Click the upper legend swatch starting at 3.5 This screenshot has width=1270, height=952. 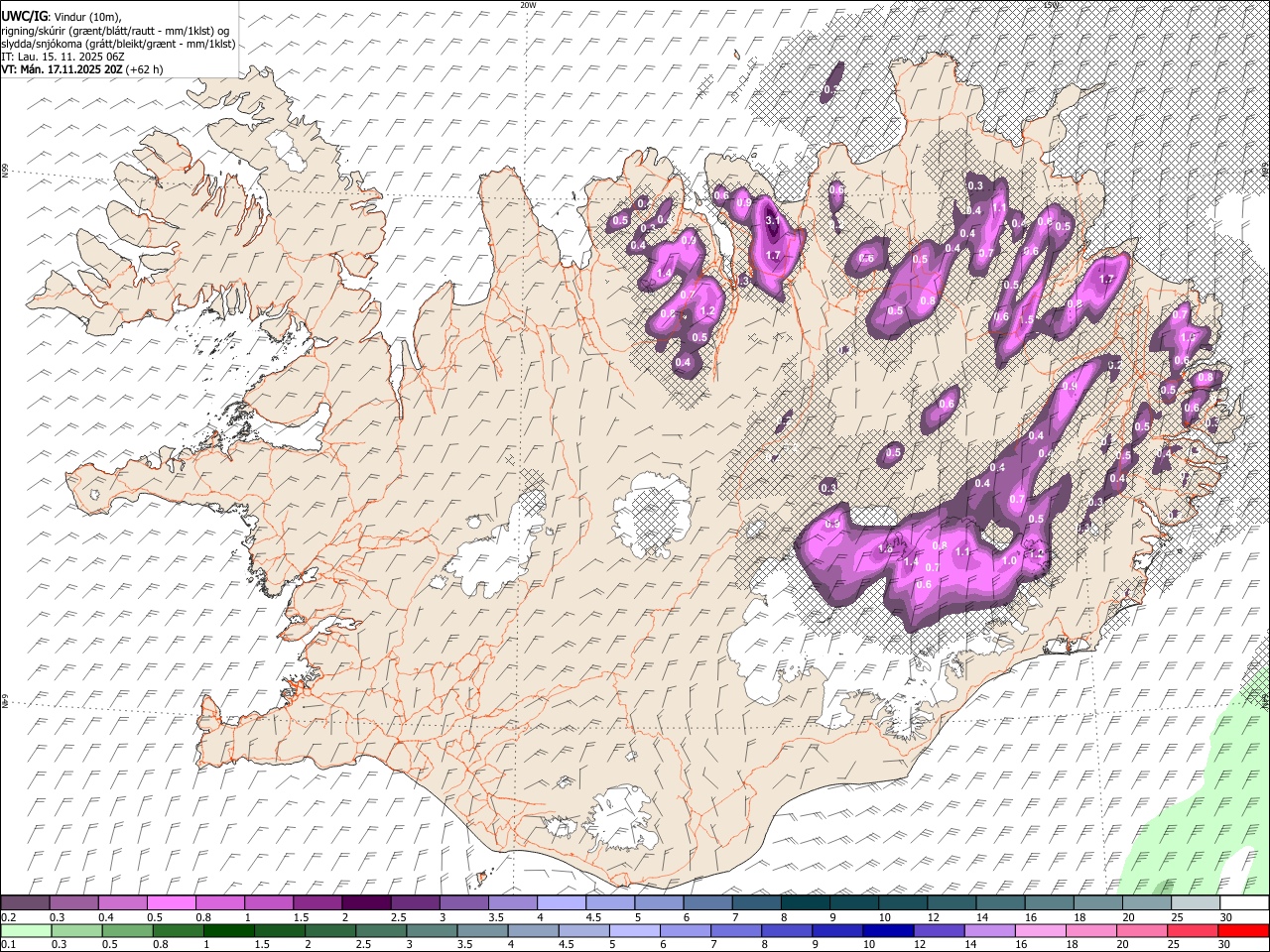[512, 903]
